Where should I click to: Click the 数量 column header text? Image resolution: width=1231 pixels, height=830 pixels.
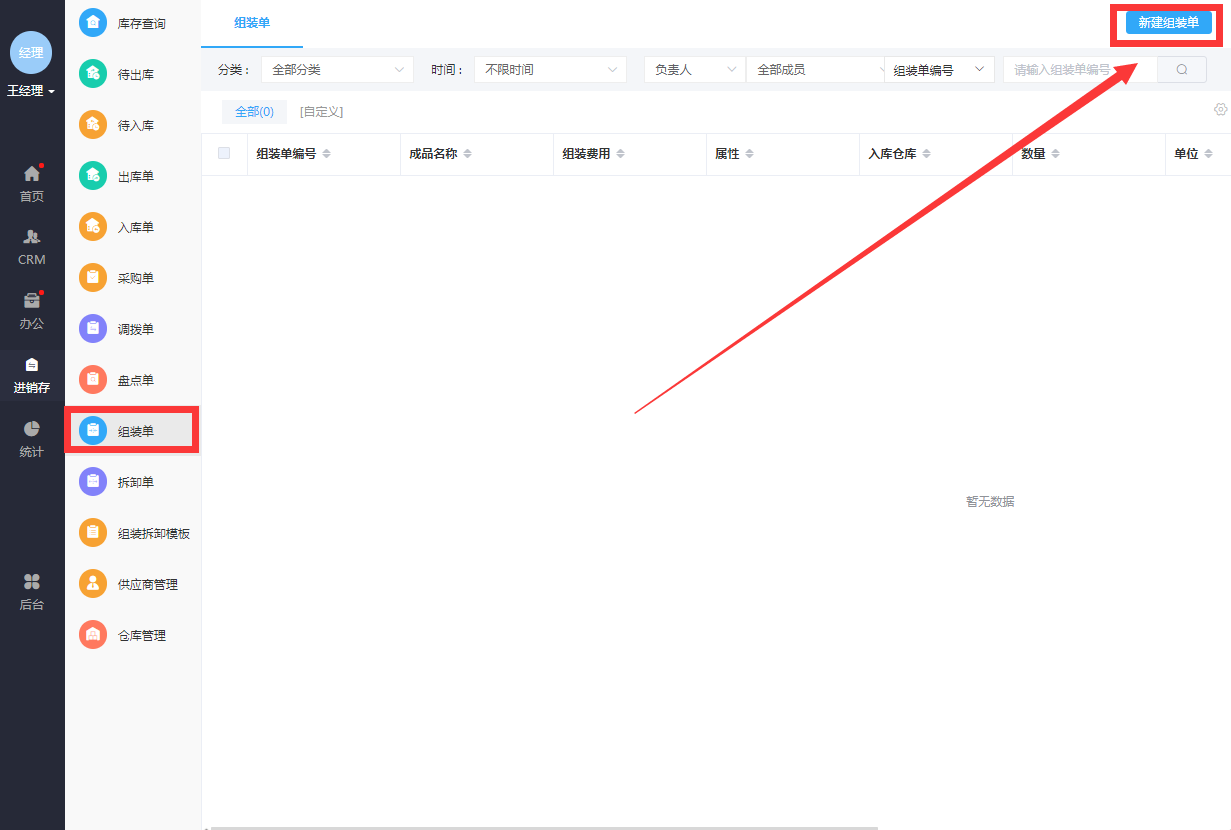coord(1033,154)
